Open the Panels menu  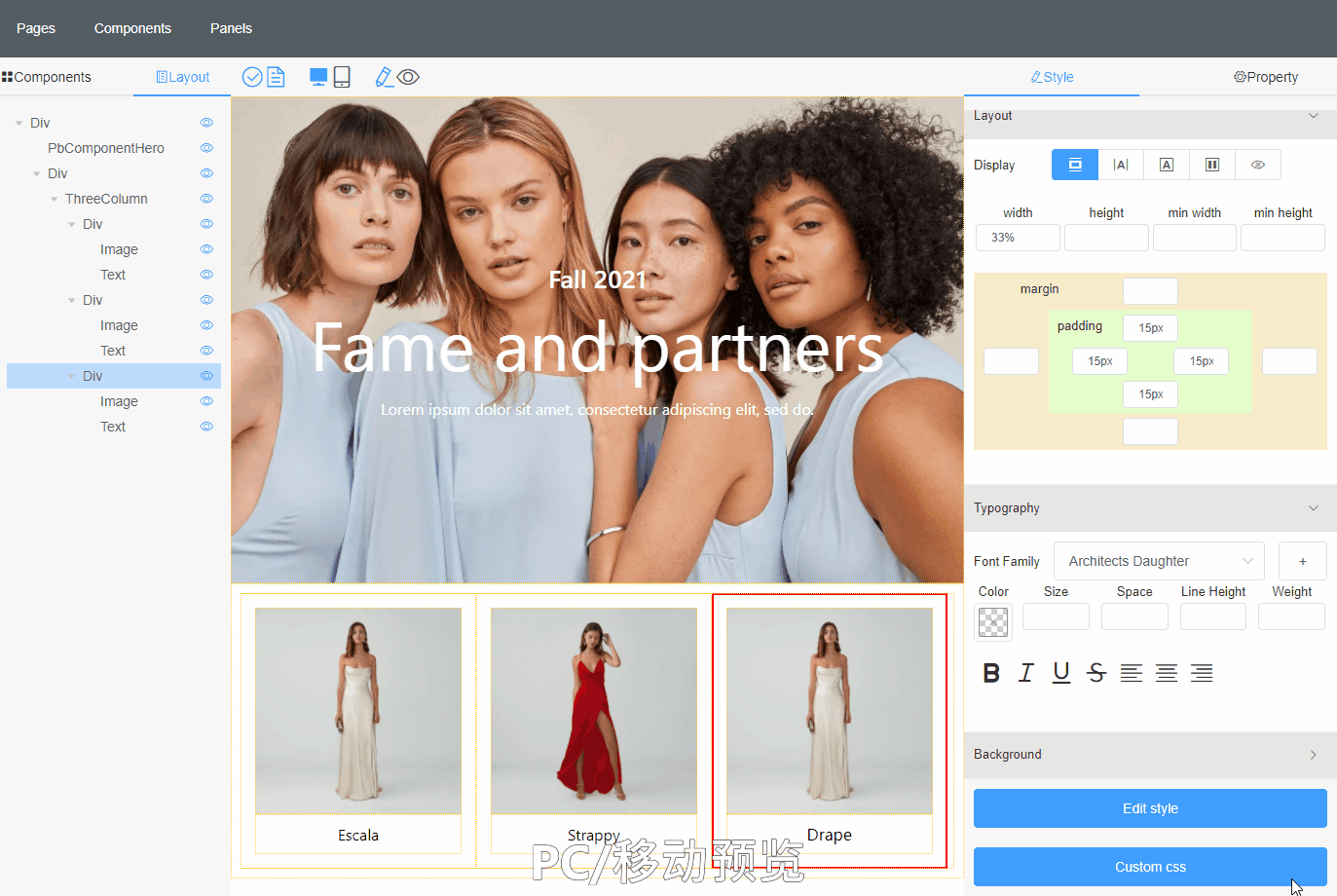click(x=231, y=28)
